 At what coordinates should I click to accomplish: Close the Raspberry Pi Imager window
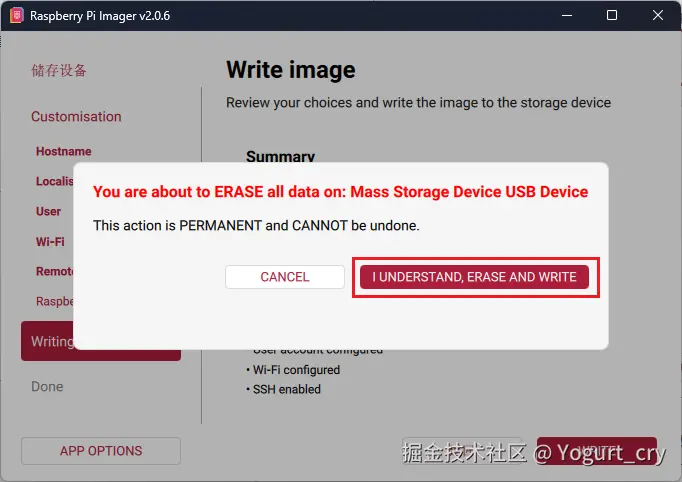(658, 15)
